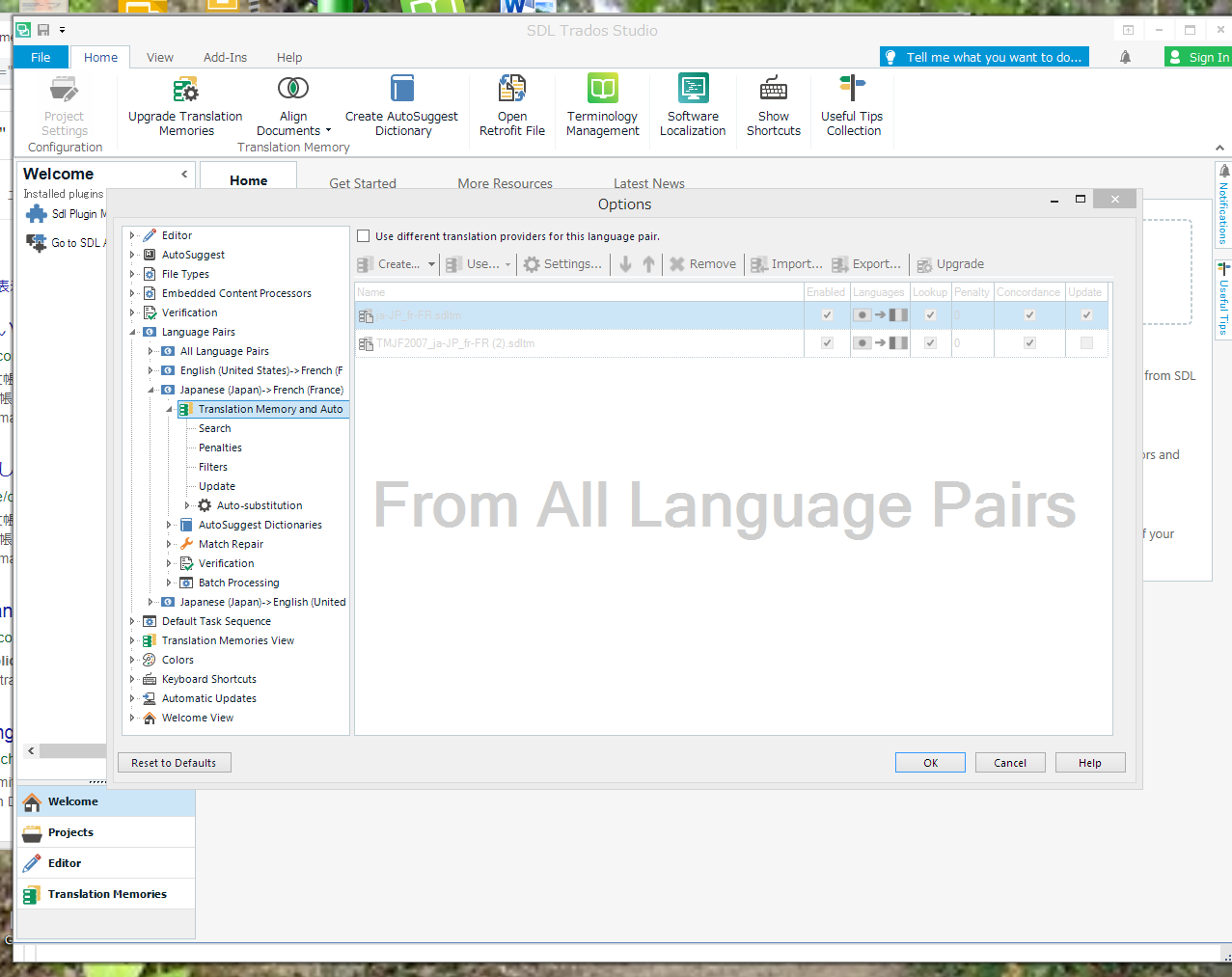Move the selected memory up with the arrow
Viewport: 1232px width, 977px height.
coord(648,264)
